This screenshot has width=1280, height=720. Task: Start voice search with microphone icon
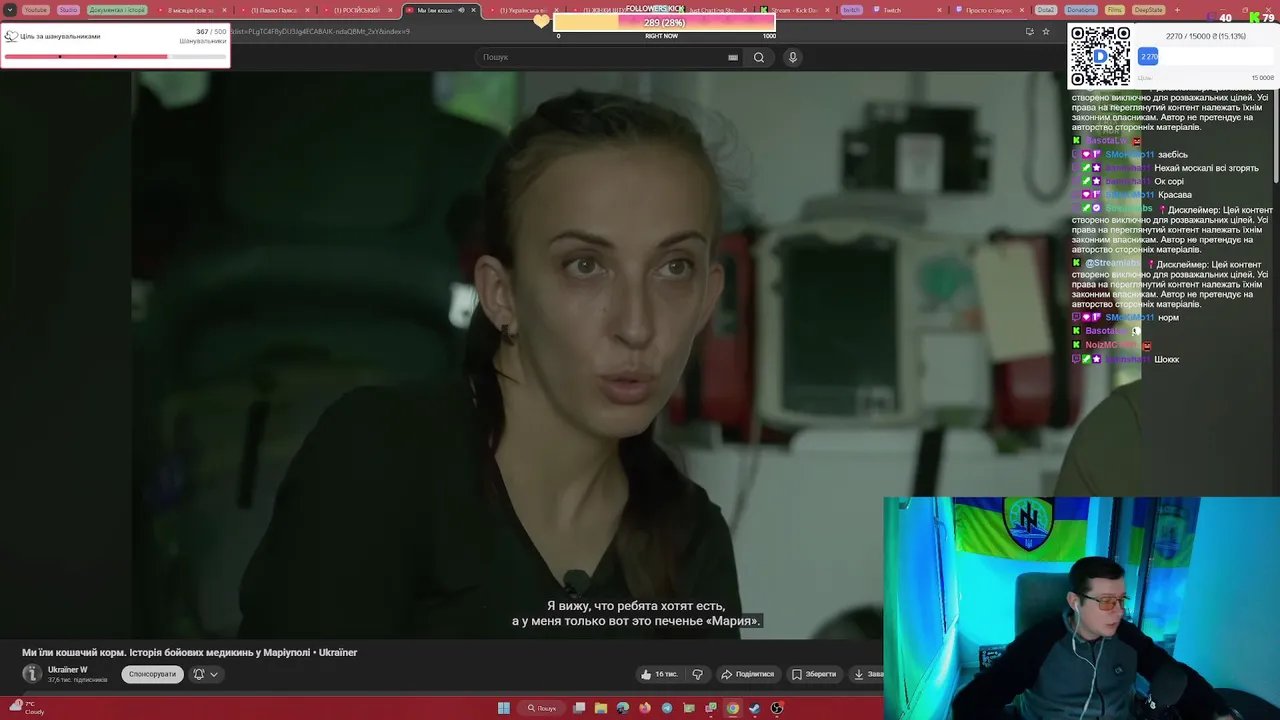[x=793, y=57]
